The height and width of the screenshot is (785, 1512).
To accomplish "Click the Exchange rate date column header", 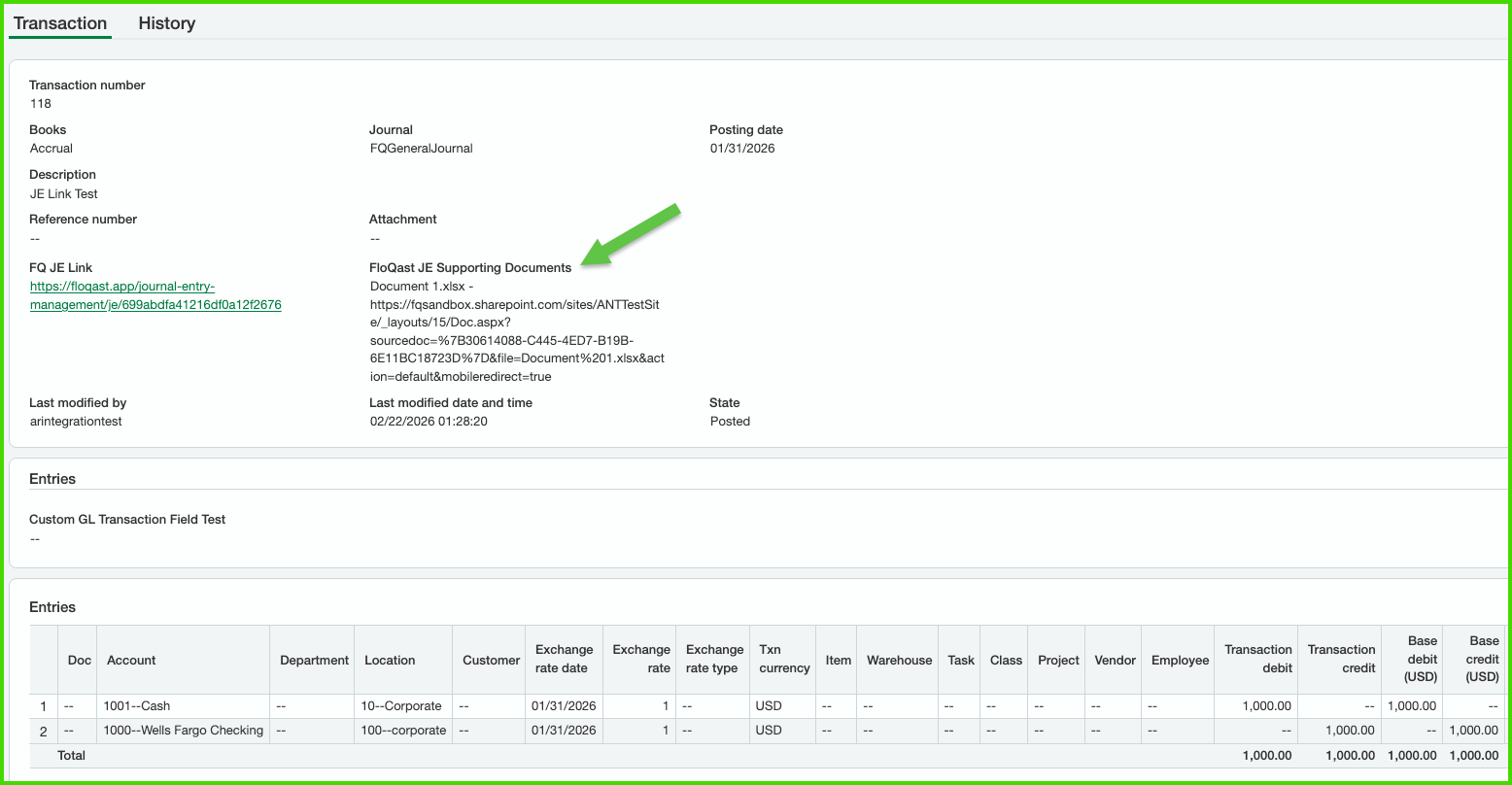I will 564,659.
